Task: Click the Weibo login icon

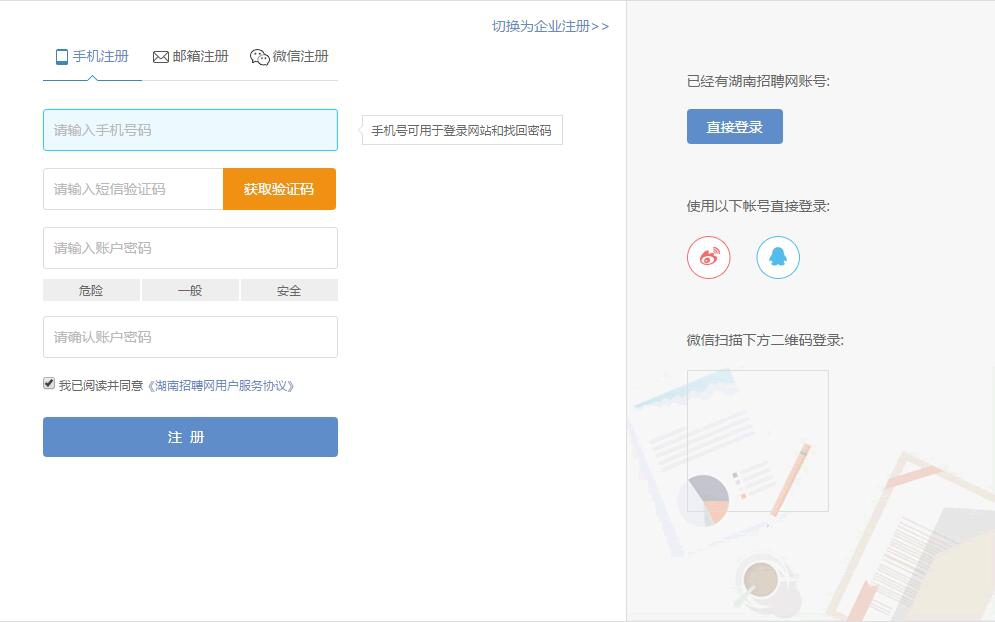Action: [708, 257]
